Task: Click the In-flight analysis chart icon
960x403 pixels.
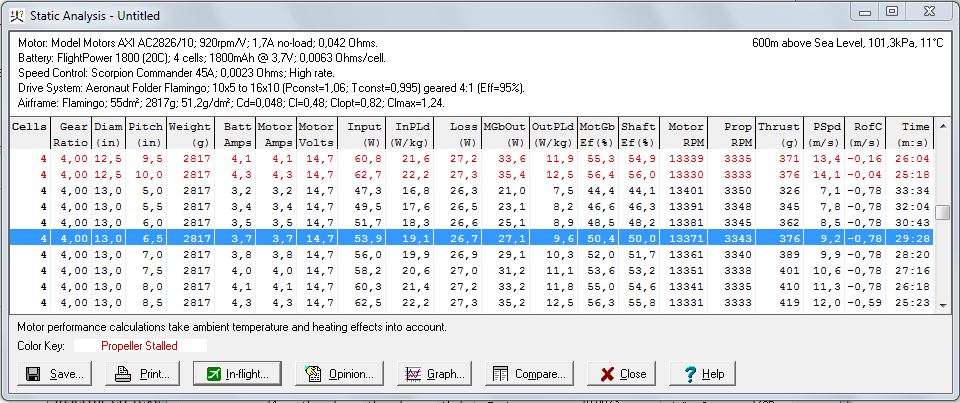Action: [212, 374]
